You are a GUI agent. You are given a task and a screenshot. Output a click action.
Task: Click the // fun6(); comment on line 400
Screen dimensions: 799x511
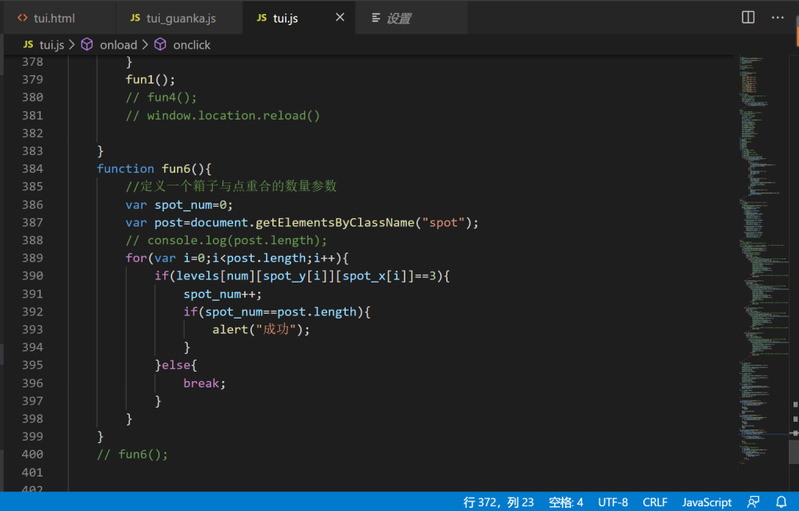[x=132, y=454]
